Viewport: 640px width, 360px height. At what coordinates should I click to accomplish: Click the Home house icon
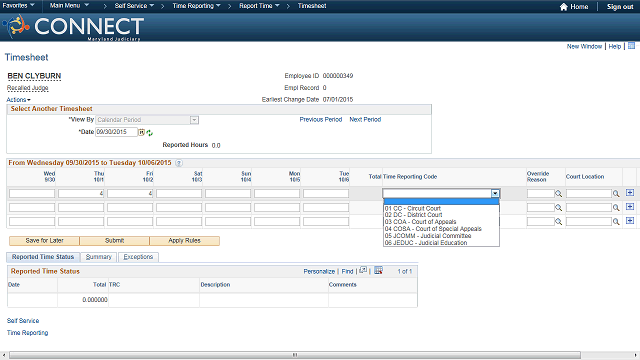click(564, 7)
